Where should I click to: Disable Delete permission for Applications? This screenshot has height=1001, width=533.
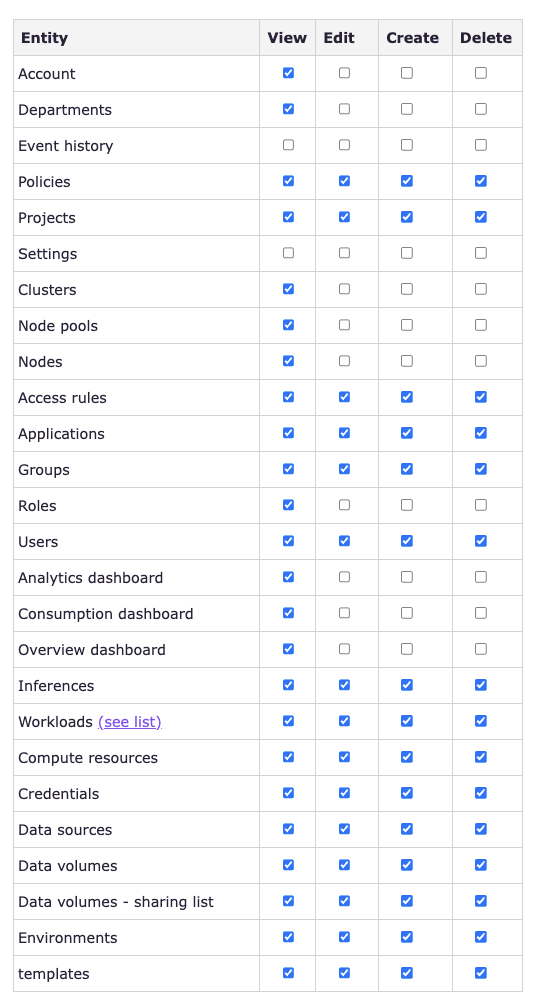pos(481,433)
